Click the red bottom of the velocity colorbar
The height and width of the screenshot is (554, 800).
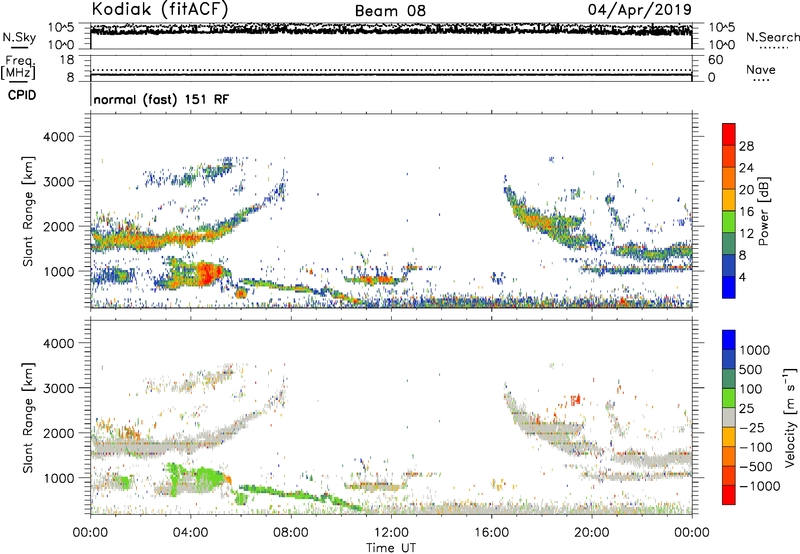point(729,495)
